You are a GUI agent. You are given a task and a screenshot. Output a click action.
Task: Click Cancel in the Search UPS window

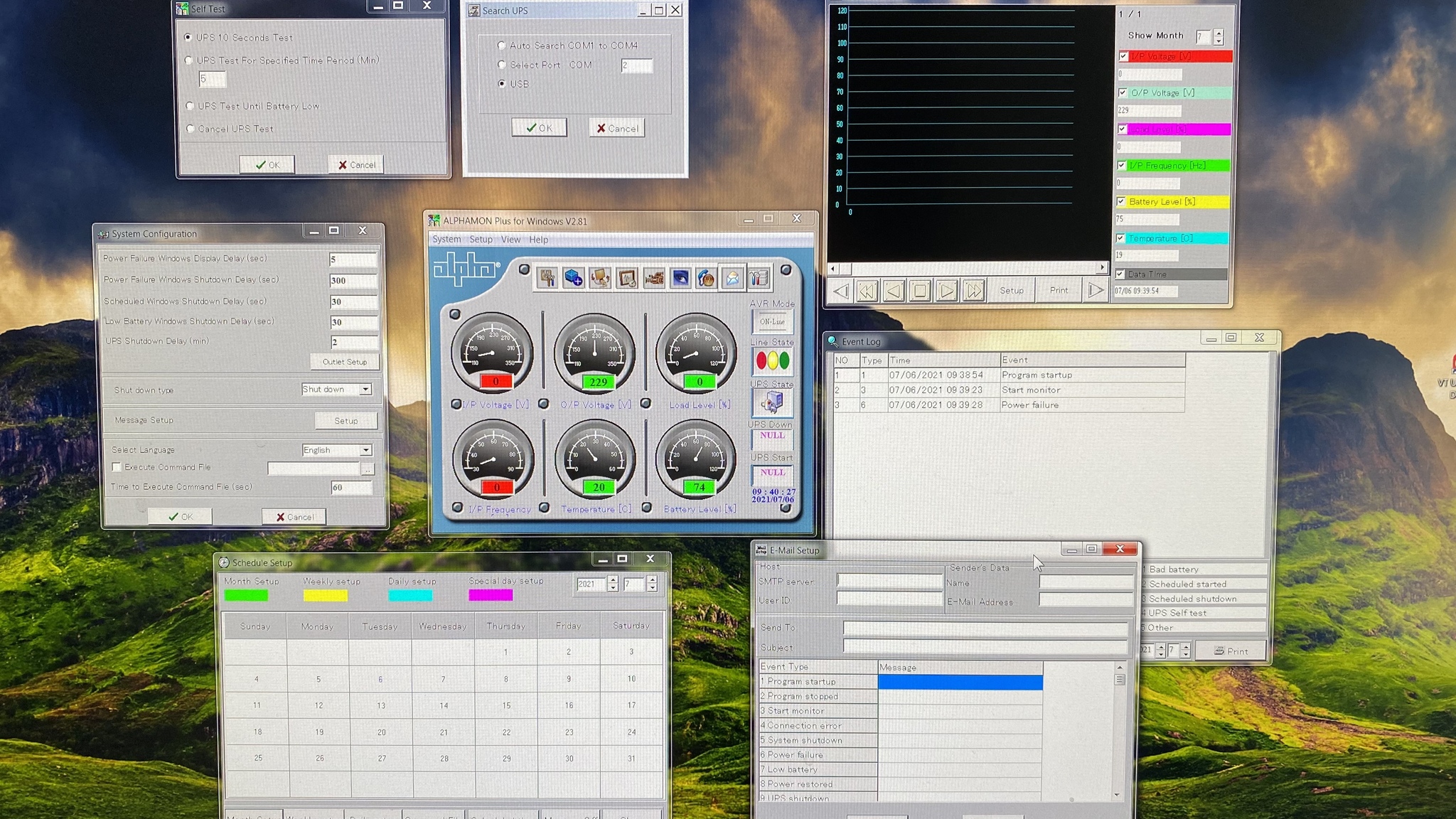(616, 129)
